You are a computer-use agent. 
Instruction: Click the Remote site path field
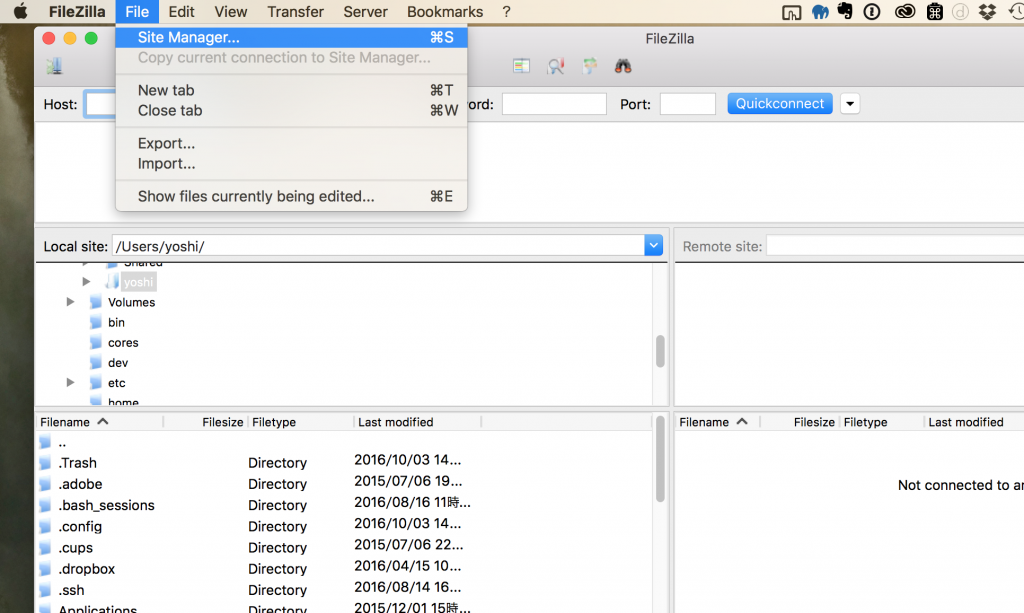tap(895, 246)
